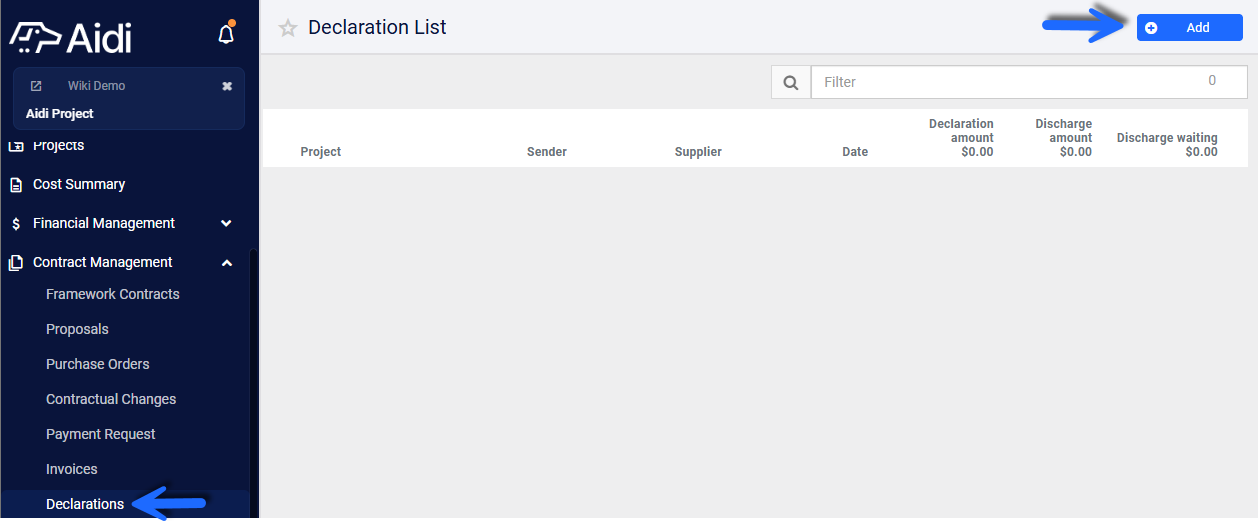The height and width of the screenshot is (523, 1258).
Task: Close the Wiki Demo project card
Action: tap(227, 86)
